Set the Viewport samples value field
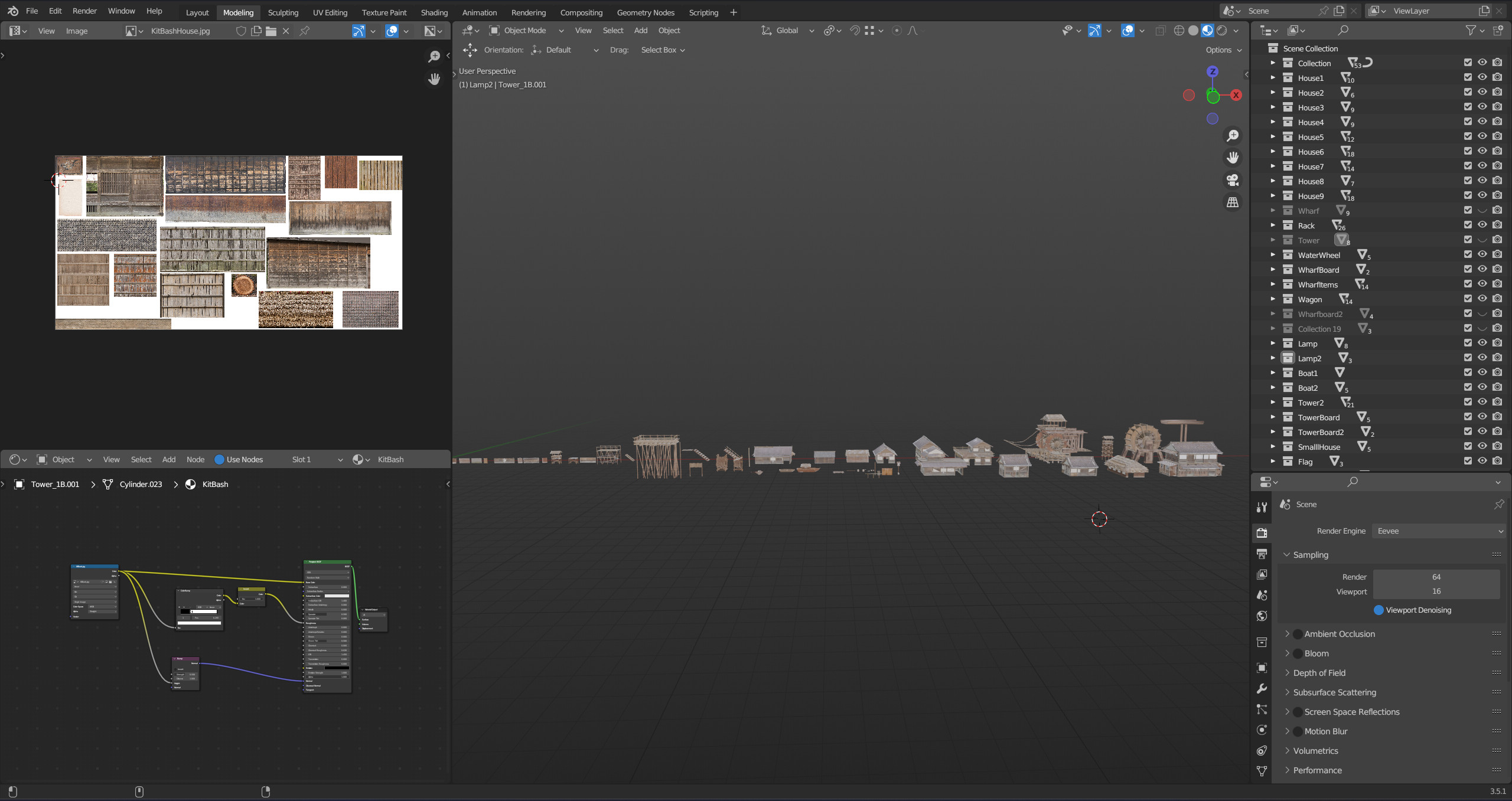The width and height of the screenshot is (1512, 801). point(1436,591)
